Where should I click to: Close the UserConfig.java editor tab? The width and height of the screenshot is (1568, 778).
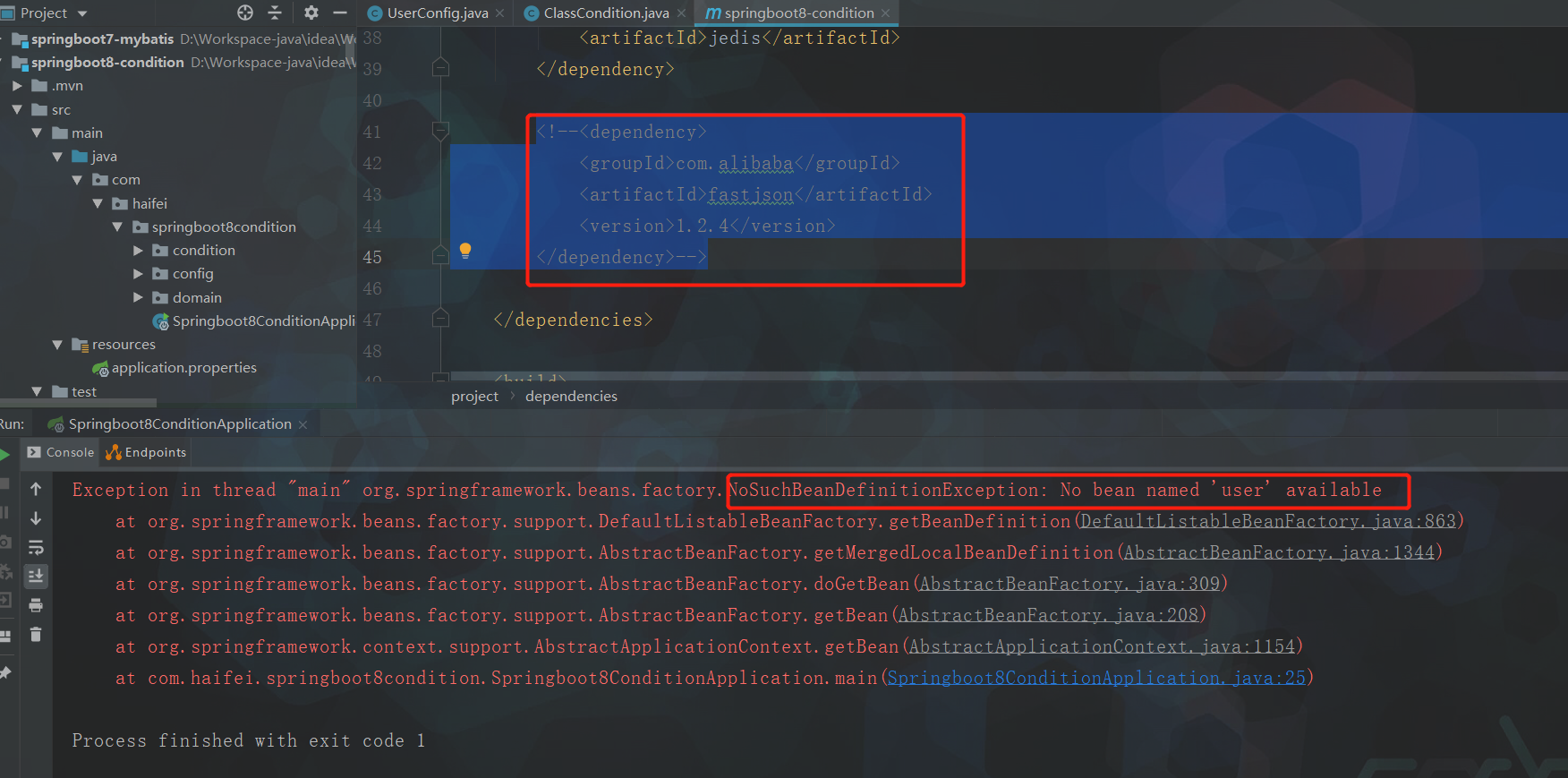[499, 13]
